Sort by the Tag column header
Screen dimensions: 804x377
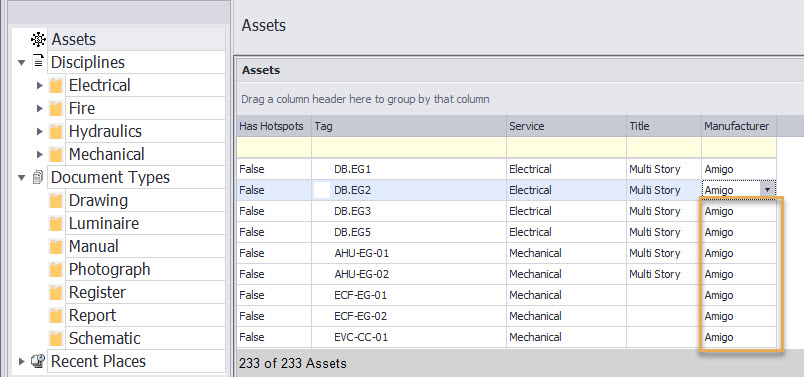coord(409,126)
